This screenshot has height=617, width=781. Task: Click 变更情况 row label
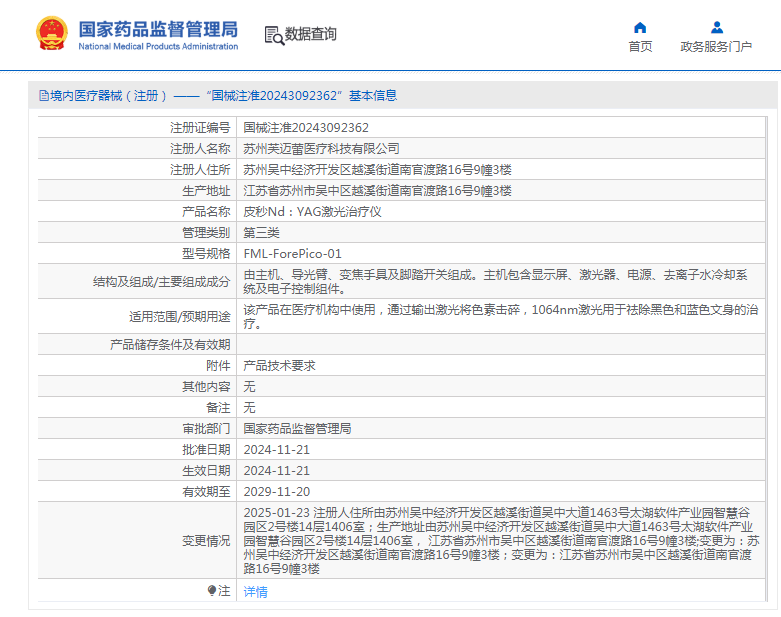click(x=206, y=540)
